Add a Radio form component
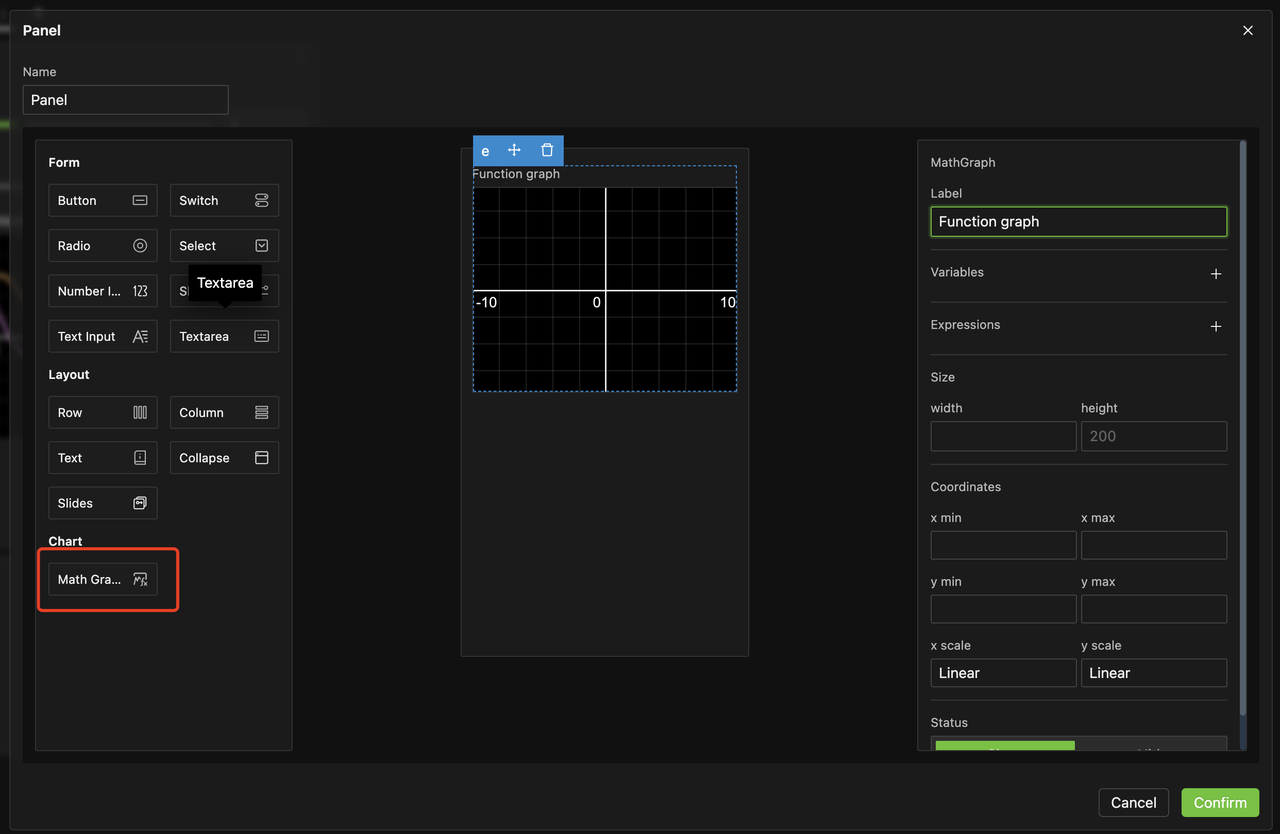The image size is (1280, 834). 103,246
